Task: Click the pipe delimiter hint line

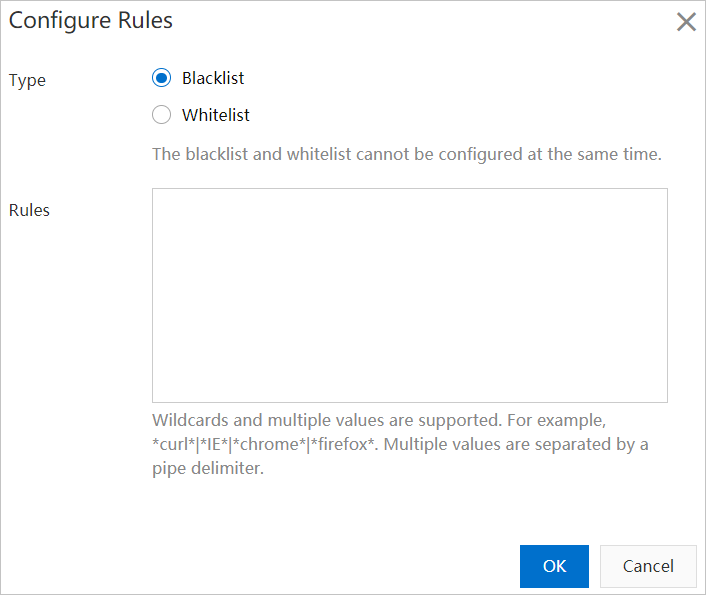Action: pyautogui.click(x=208, y=468)
